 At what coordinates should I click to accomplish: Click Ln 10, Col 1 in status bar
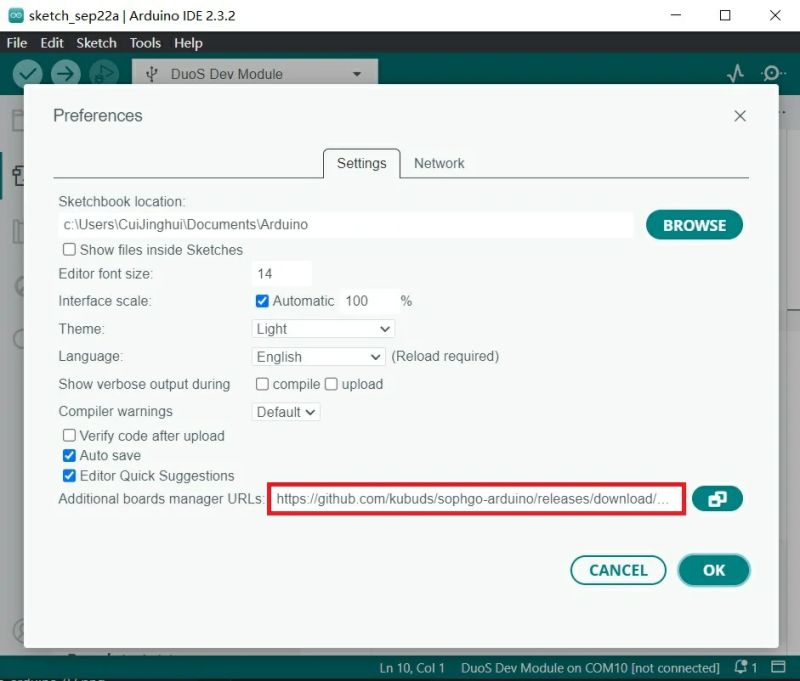point(412,668)
